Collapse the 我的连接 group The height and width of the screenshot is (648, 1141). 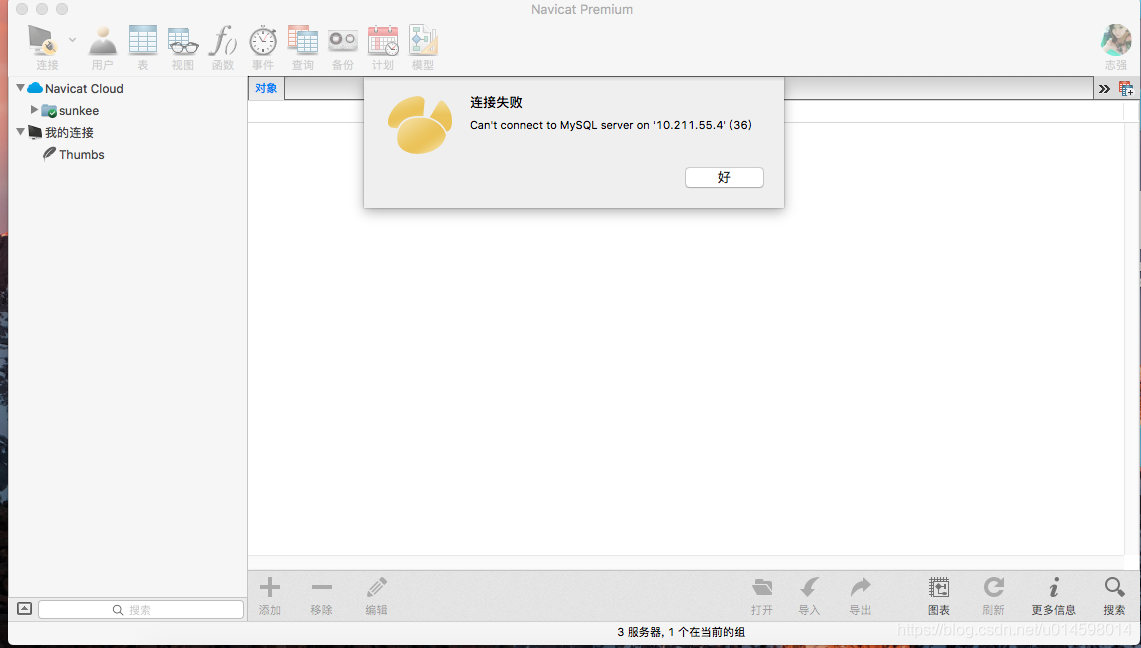(x=20, y=132)
